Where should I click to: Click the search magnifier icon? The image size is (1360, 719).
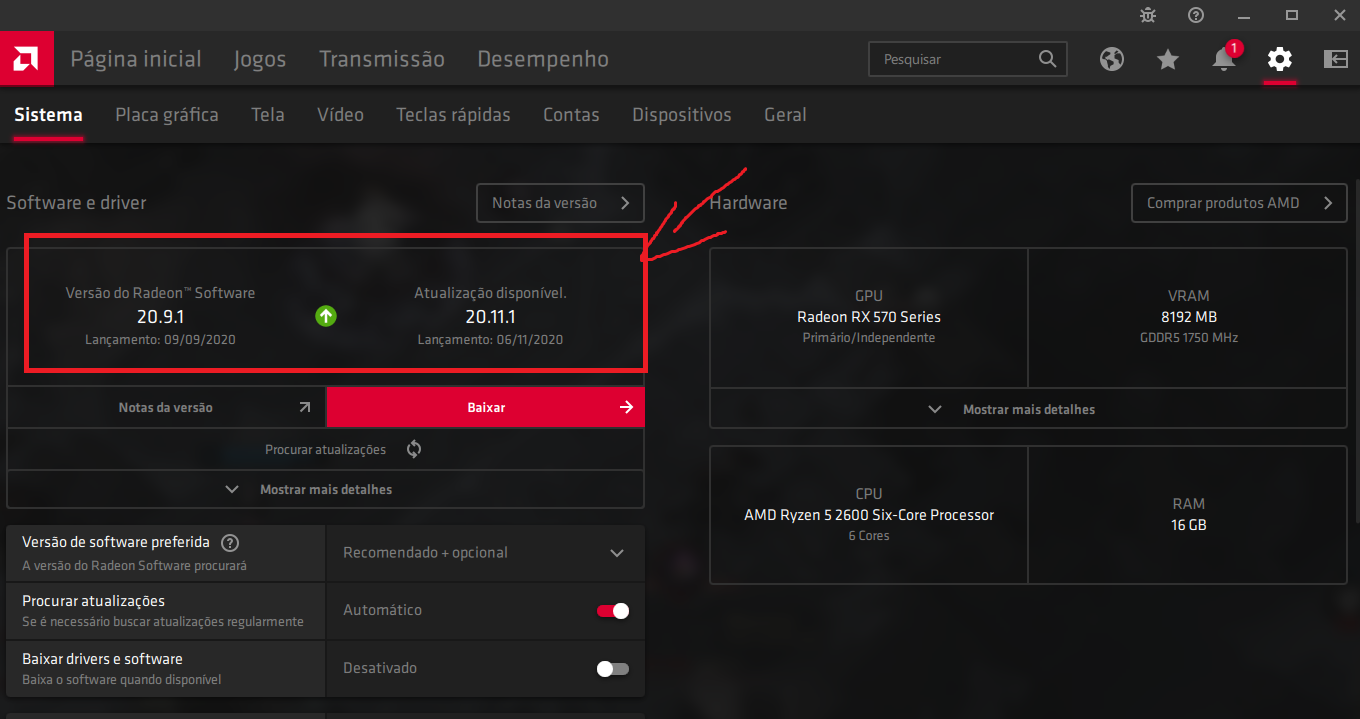1047,59
